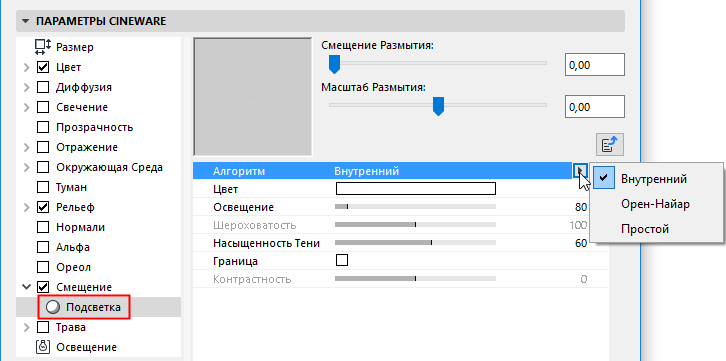Click the Альфа label in the tree
Viewport: 726px width, 361px height.
73,247
